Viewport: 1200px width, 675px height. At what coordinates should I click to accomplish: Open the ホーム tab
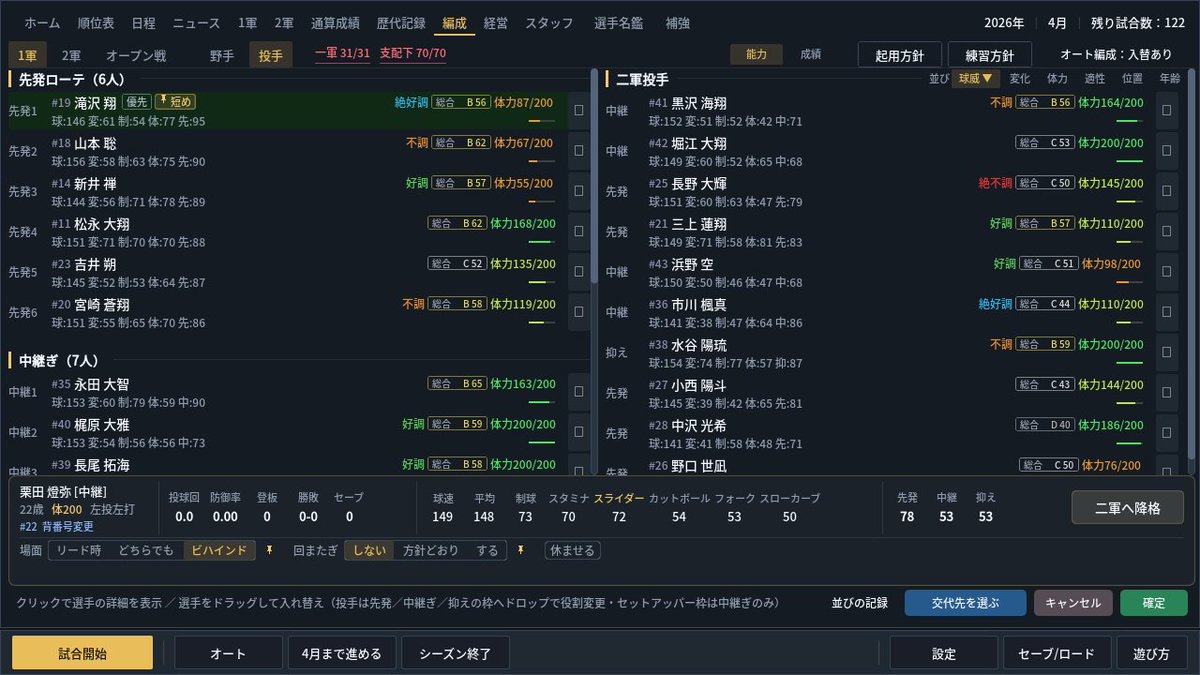(42, 23)
